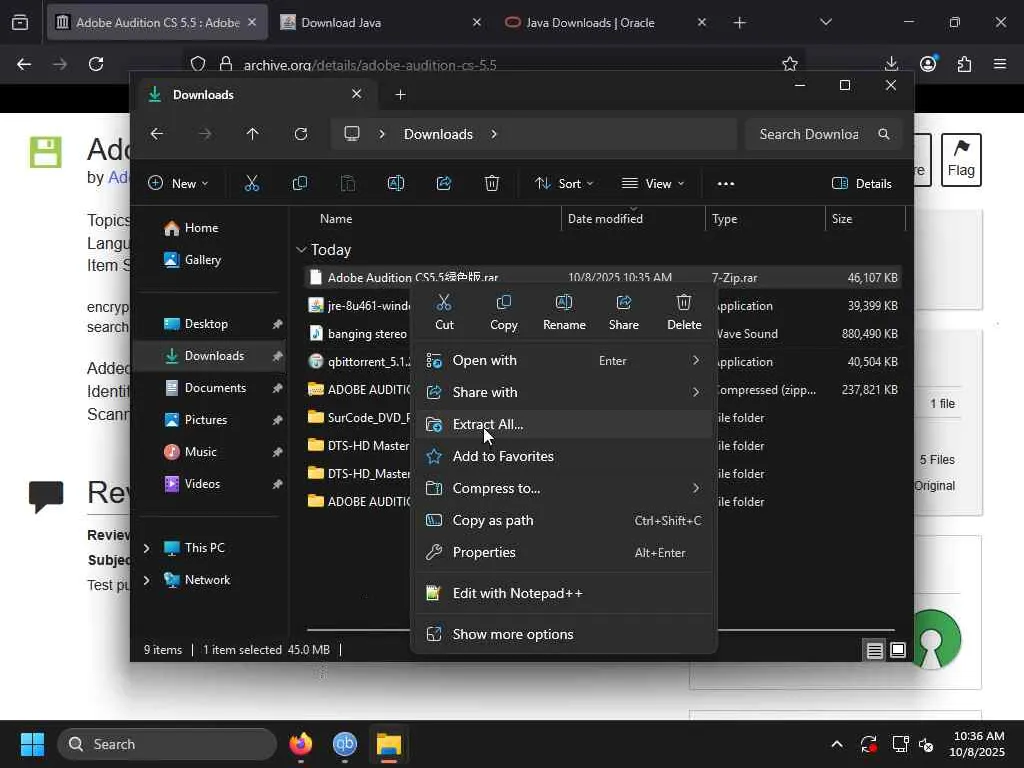This screenshot has height=768, width=1024.
Task: Click Delete icon in context menu
Action: (684, 312)
